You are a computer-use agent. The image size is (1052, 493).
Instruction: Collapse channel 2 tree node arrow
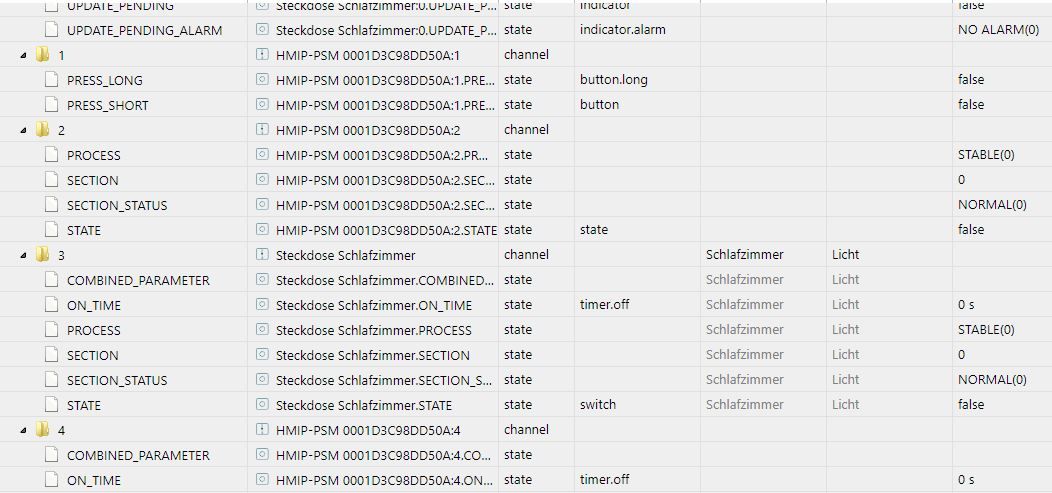point(24,130)
